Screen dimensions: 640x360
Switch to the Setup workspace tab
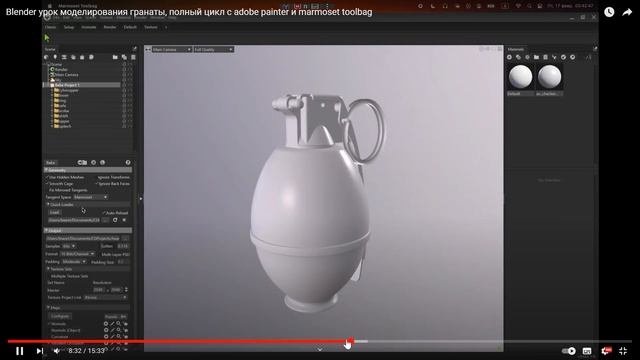[69, 27]
